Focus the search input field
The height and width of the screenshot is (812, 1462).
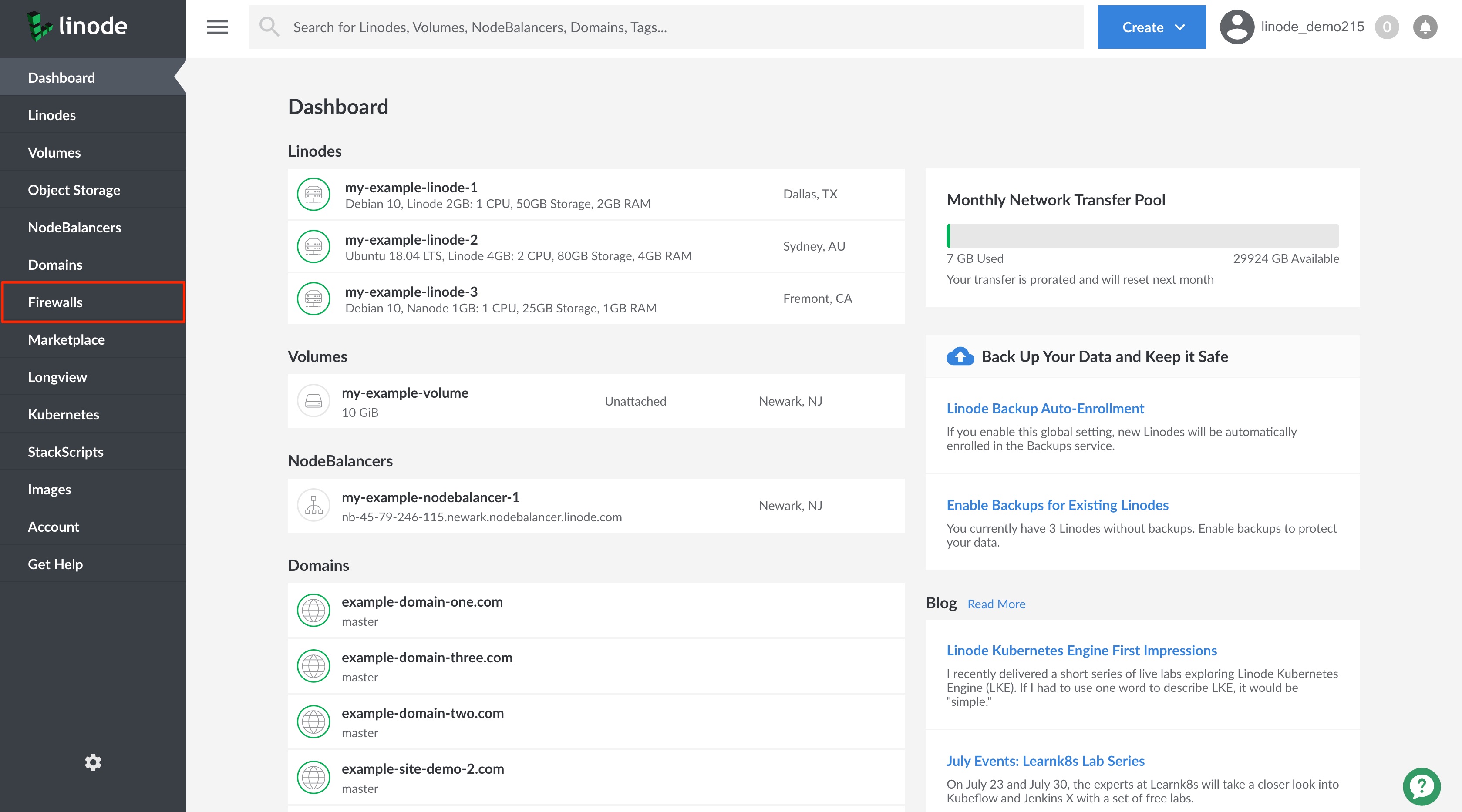point(681,27)
